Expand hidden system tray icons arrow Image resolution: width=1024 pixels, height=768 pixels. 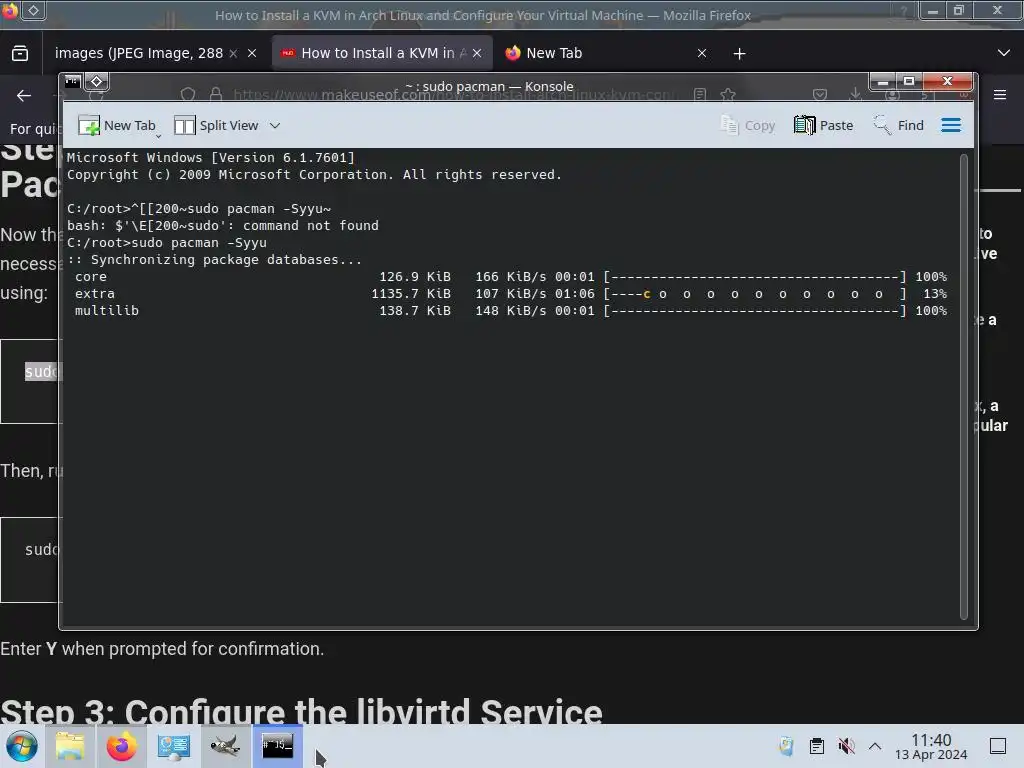click(875, 746)
